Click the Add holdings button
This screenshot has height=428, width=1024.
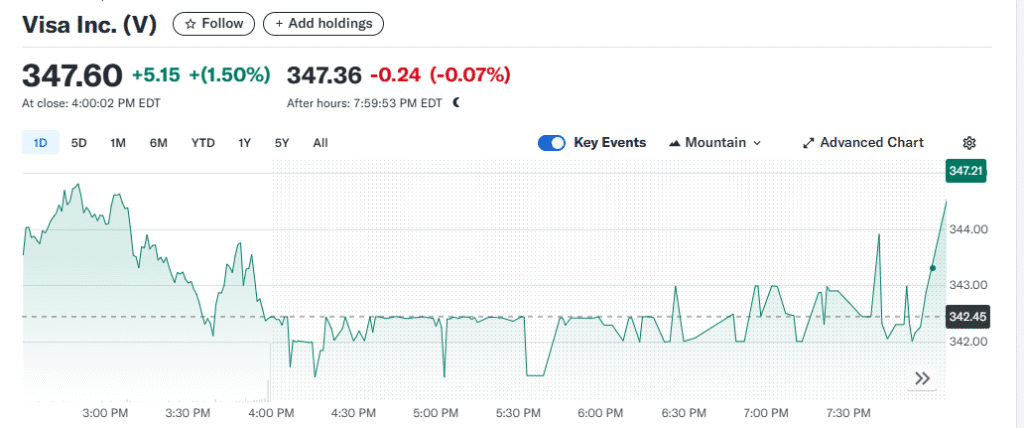click(323, 24)
